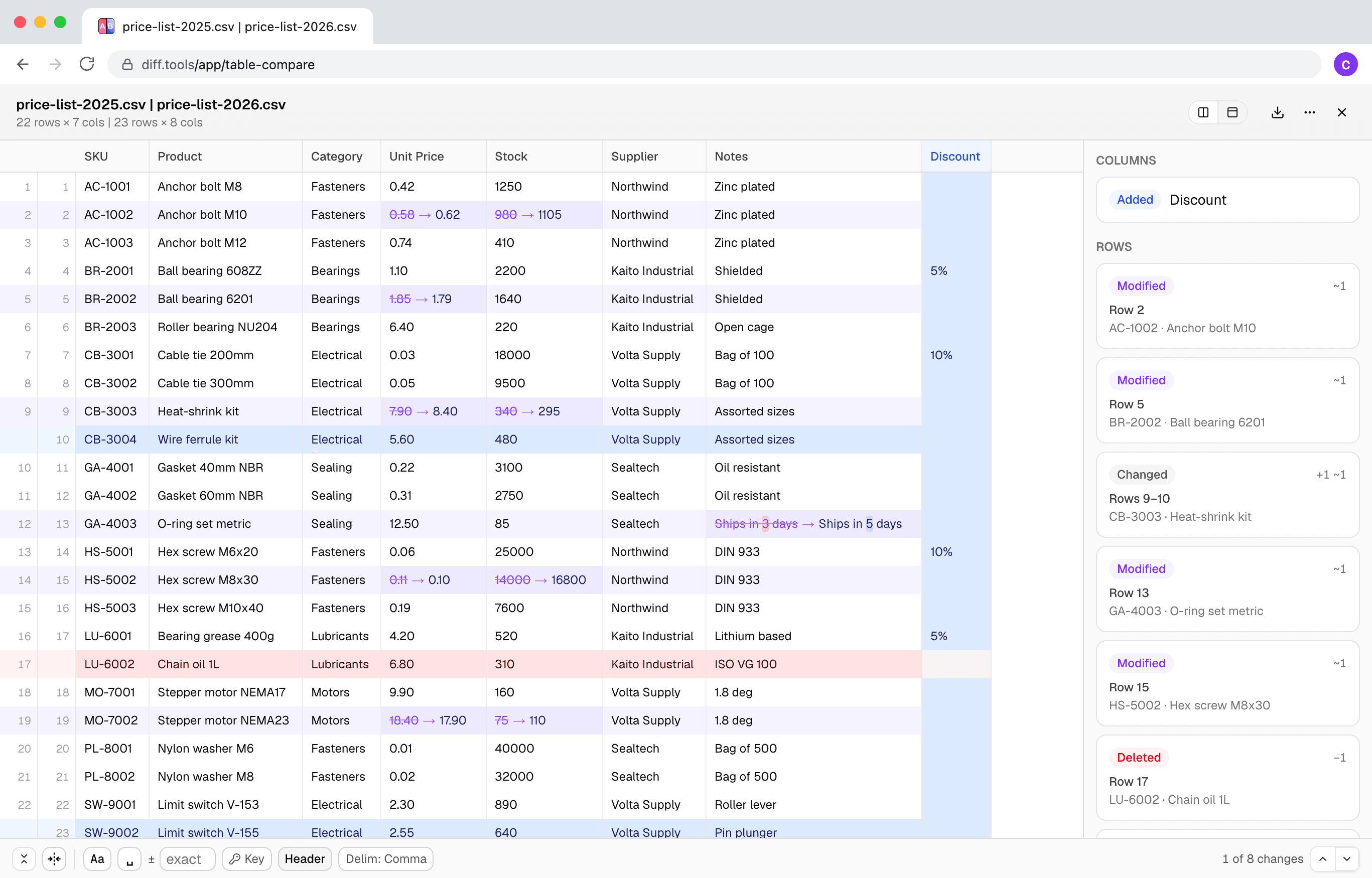1372x878 pixels.
Task: Reload the page in the browser
Action: (x=87, y=64)
